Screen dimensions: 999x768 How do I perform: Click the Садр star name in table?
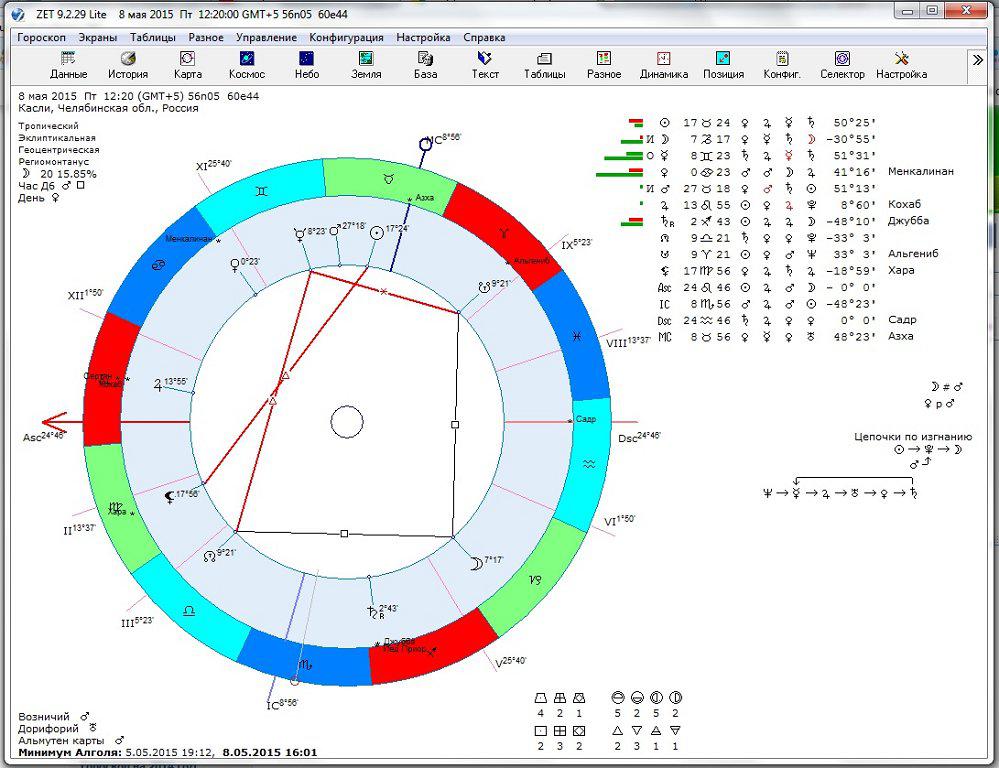[x=902, y=320]
